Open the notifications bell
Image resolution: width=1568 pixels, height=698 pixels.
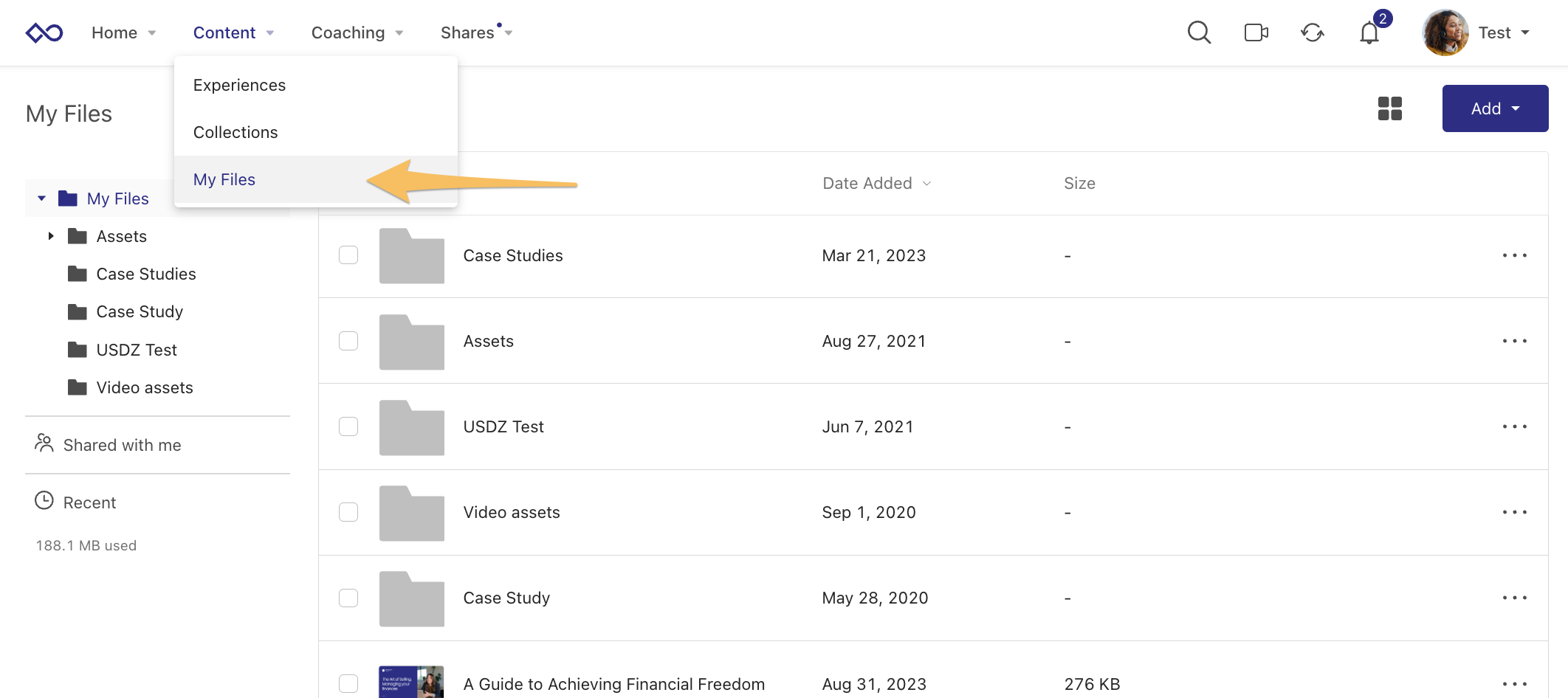pyautogui.click(x=1369, y=33)
